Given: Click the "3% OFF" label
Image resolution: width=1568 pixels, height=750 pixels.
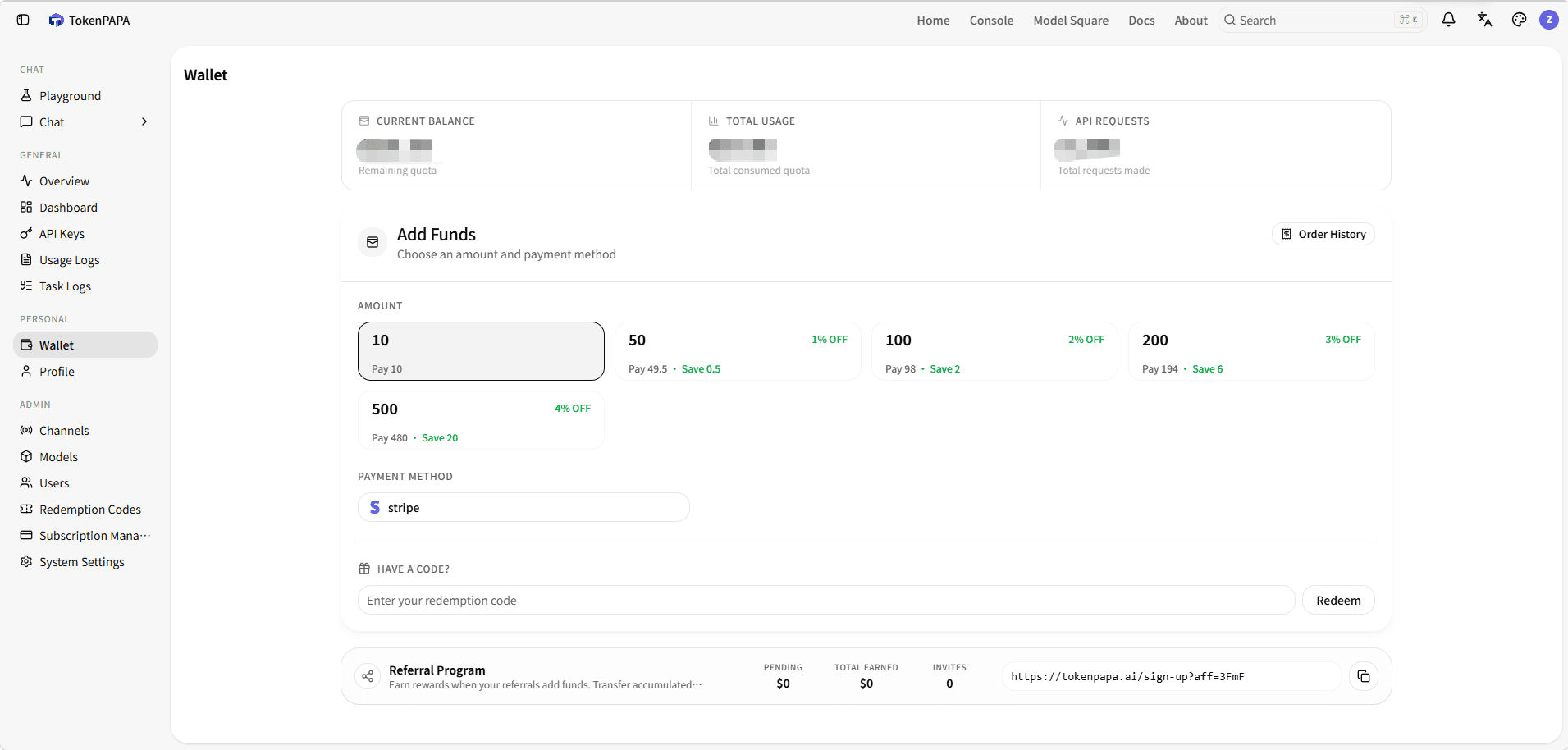Looking at the screenshot, I should (1342, 339).
